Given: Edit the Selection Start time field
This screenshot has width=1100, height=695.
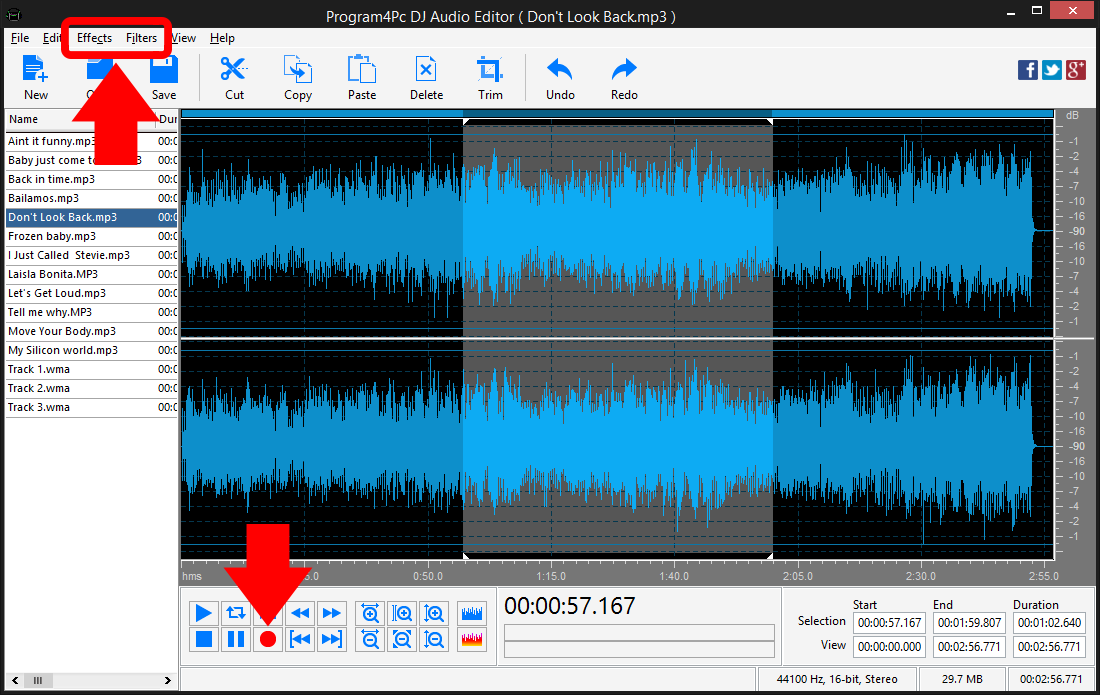Looking at the screenshot, I should point(890,621).
